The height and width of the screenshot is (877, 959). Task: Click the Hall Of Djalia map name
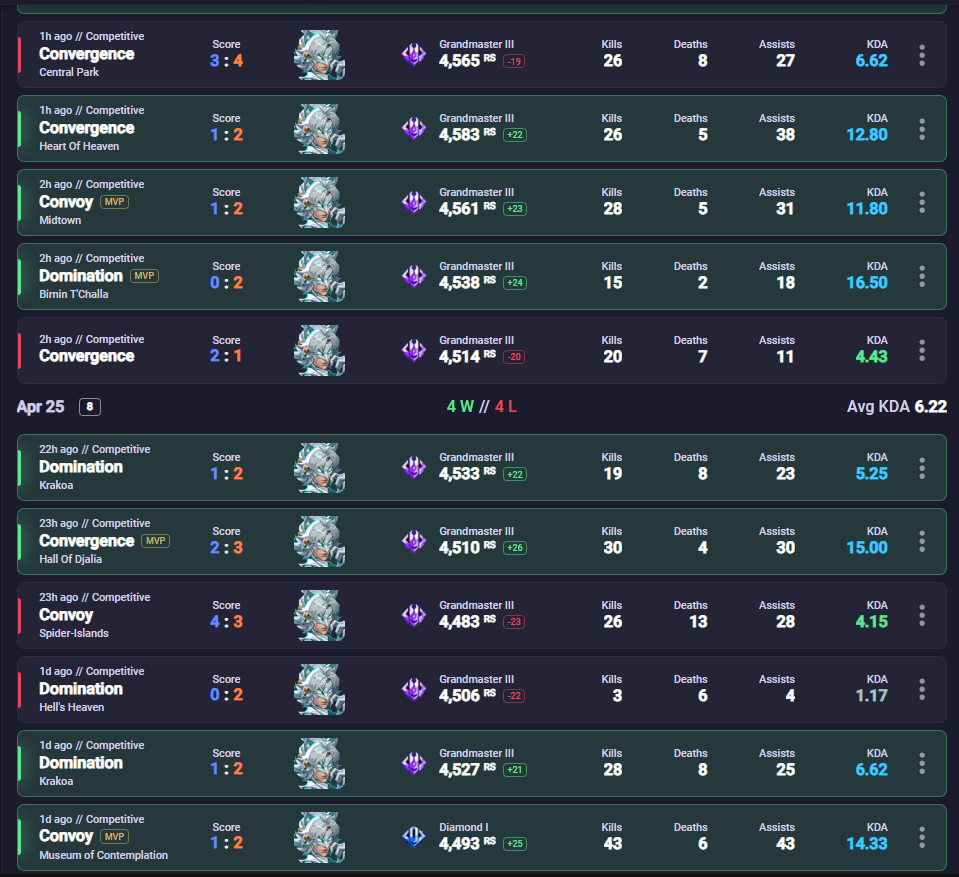coord(70,559)
